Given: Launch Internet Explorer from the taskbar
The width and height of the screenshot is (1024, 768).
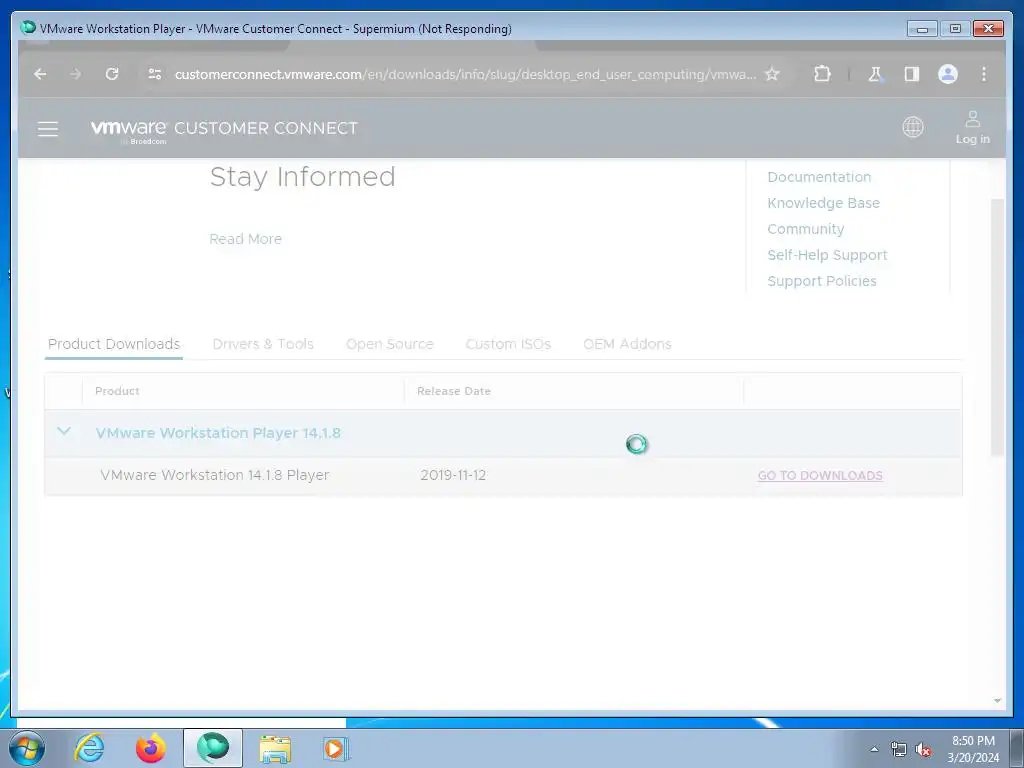Looking at the screenshot, I should [x=89, y=748].
